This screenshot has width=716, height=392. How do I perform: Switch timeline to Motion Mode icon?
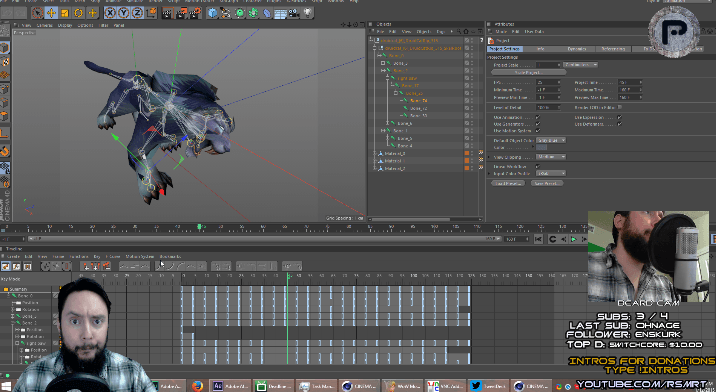click(27, 266)
